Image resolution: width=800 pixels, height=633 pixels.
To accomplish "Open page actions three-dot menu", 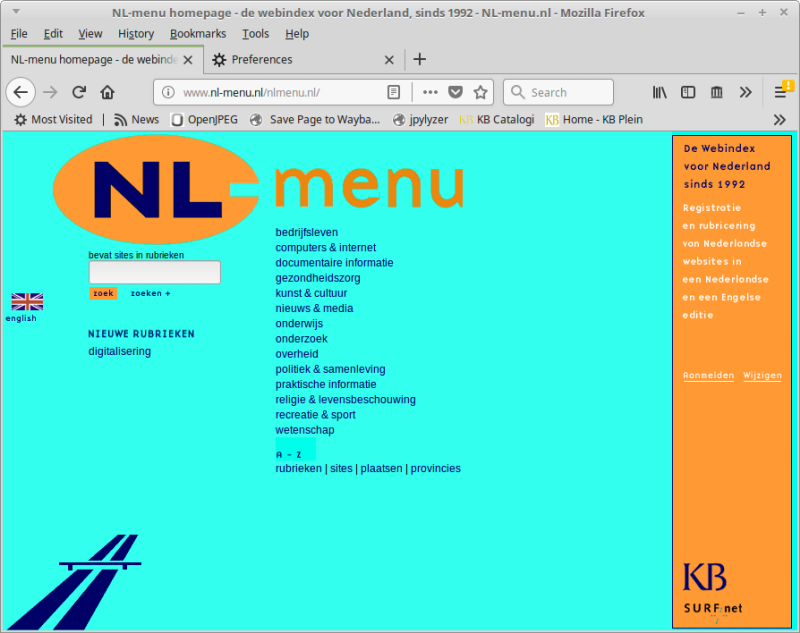I will [x=430, y=92].
